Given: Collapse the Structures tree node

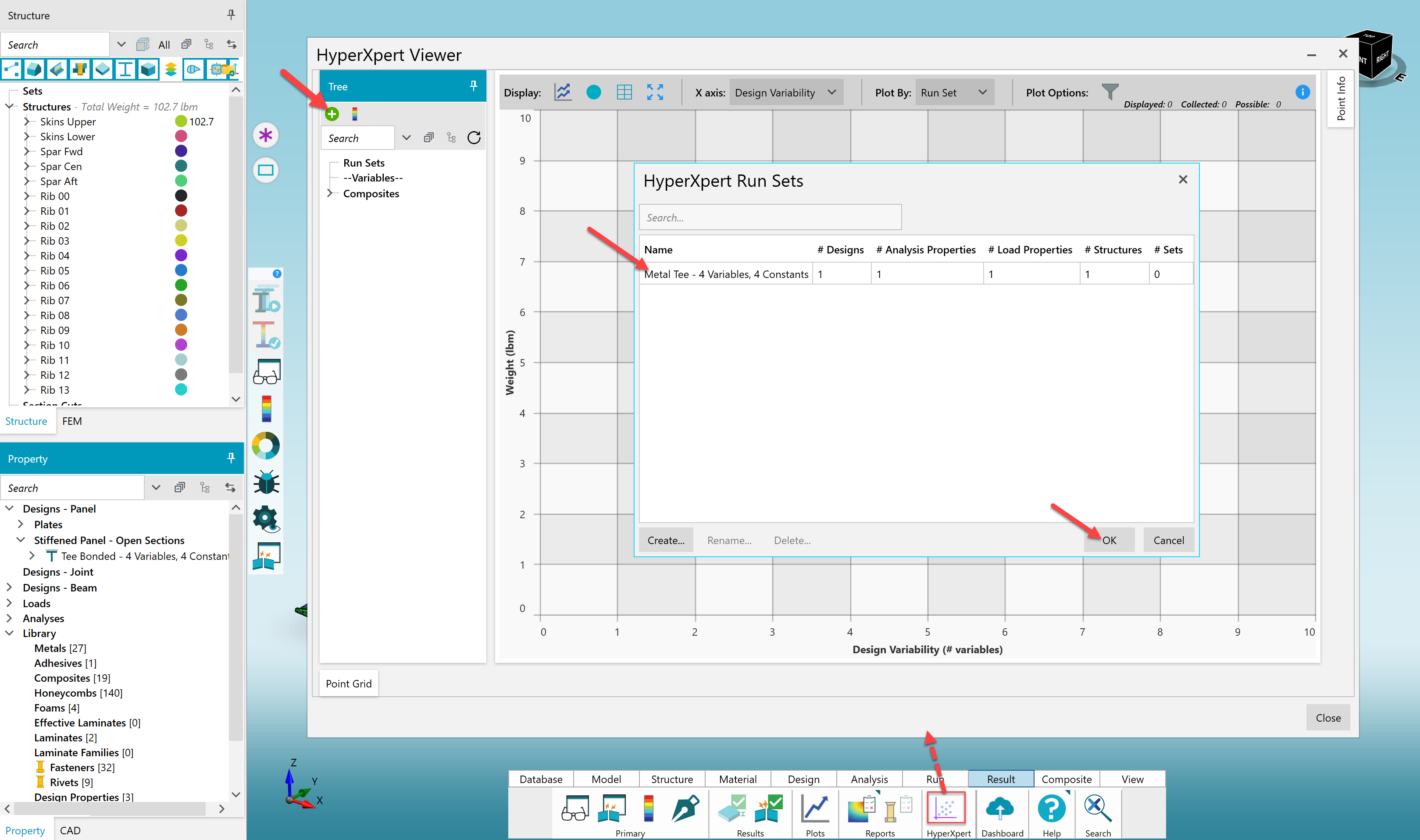Looking at the screenshot, I should pyautogui.click(x=10, y=107).
